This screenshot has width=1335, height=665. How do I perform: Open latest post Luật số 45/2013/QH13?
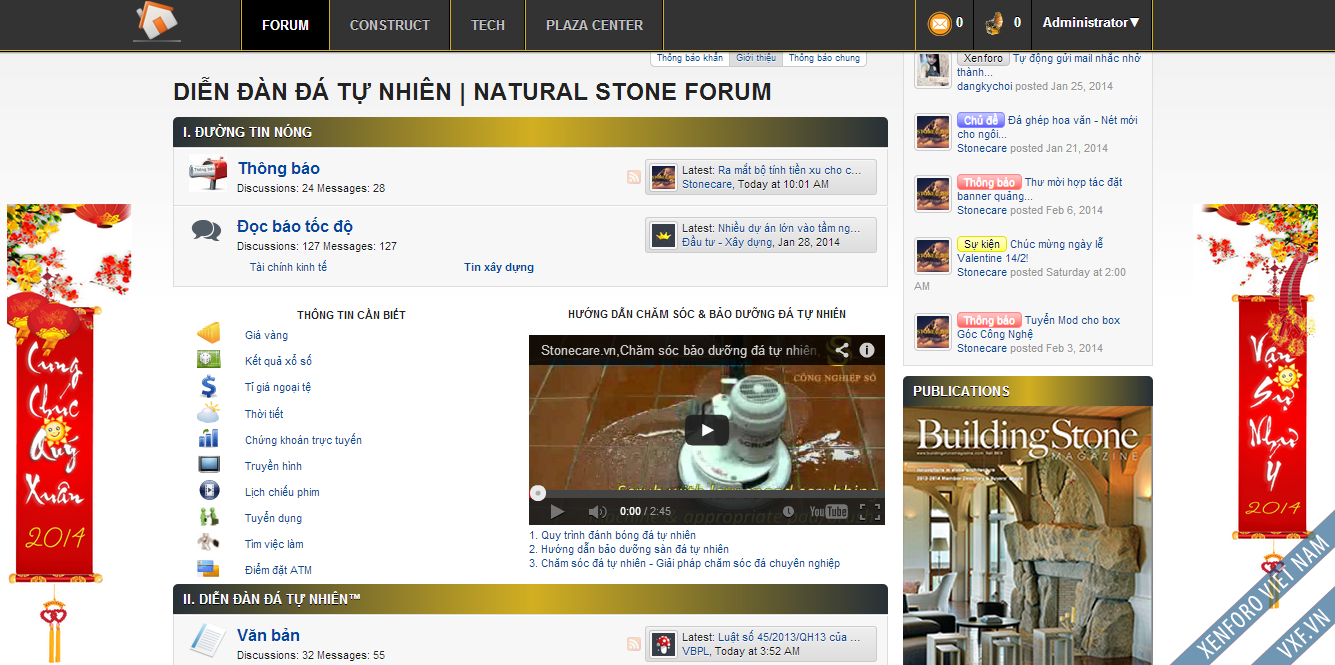pos(789,637)
